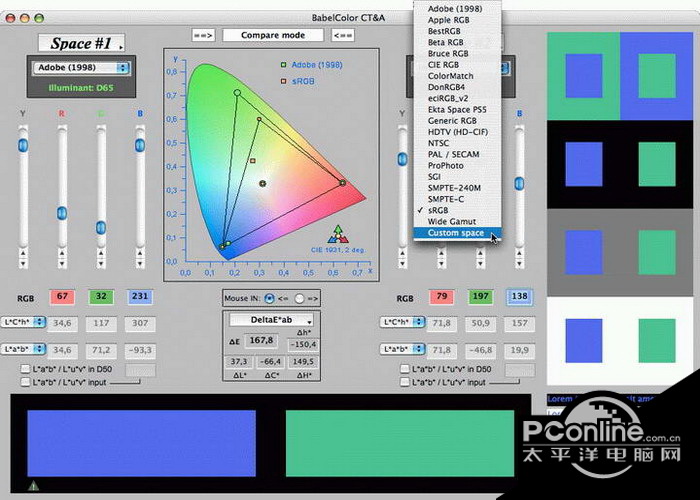
Task: Open the right L*C*h* popup menu
Action: 403,322
